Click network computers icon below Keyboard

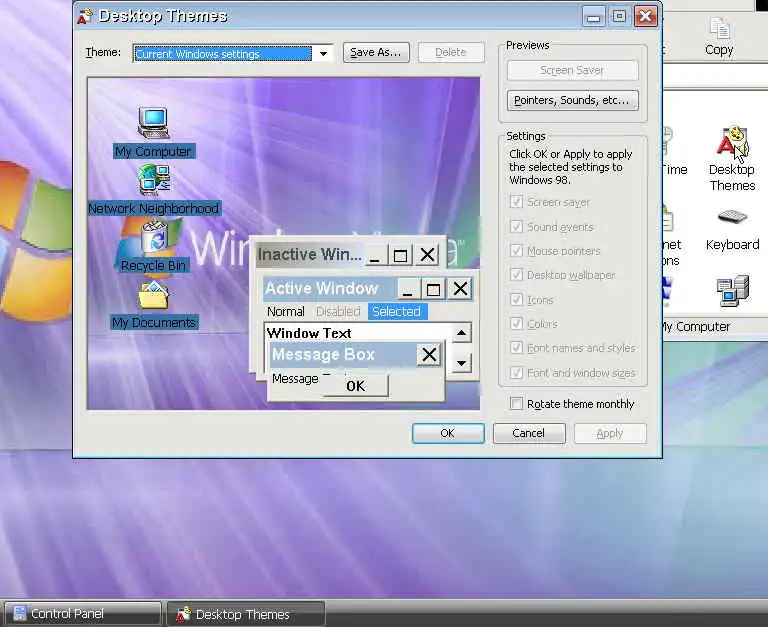click(732, 291)
